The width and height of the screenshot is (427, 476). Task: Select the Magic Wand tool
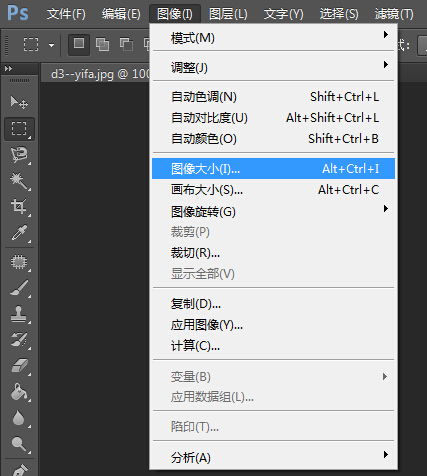19,180
